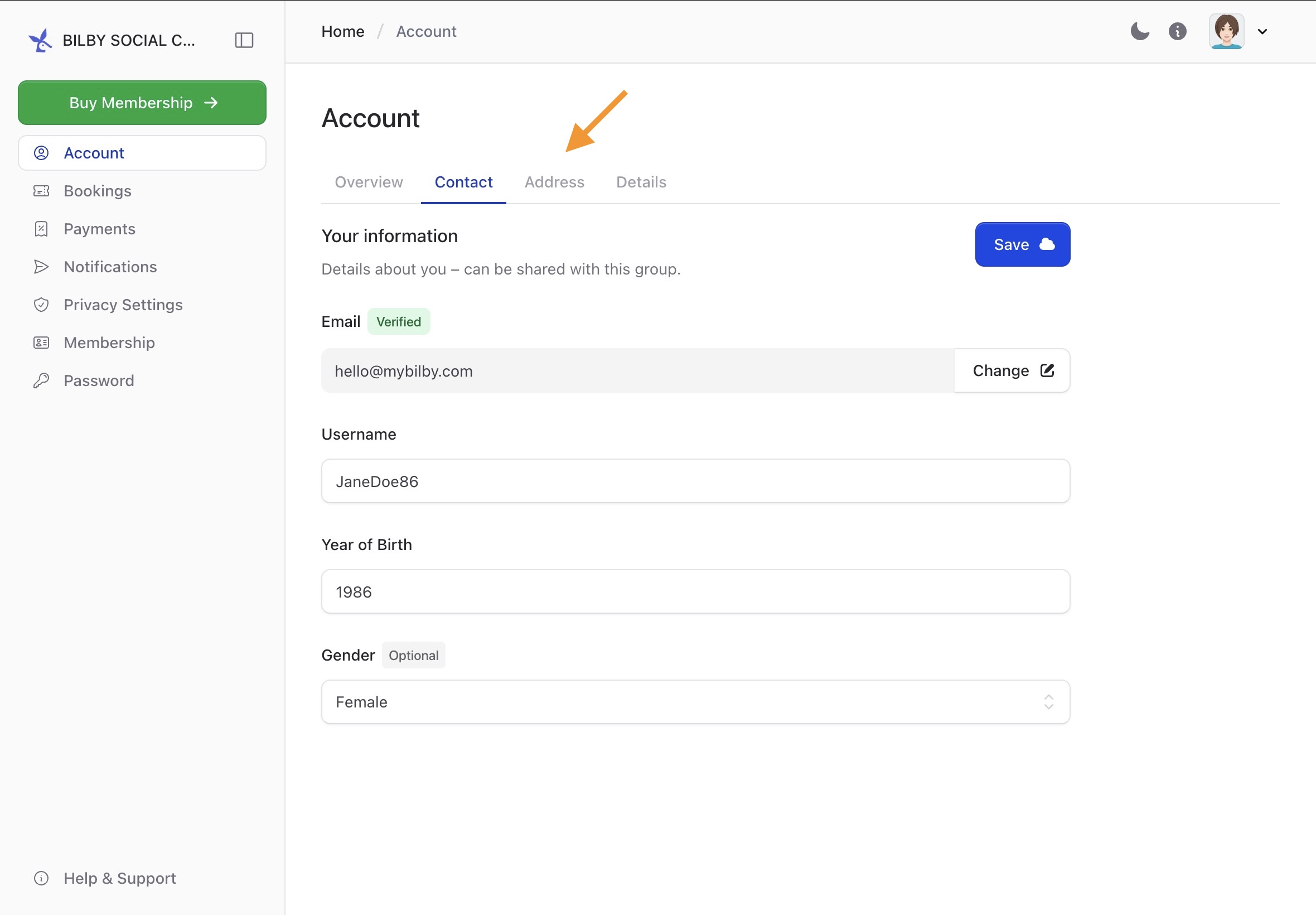Viewport: 1316px width, 915px height.
Task: Click the arrow icon on Buy Membership
Action: point(211,103)
